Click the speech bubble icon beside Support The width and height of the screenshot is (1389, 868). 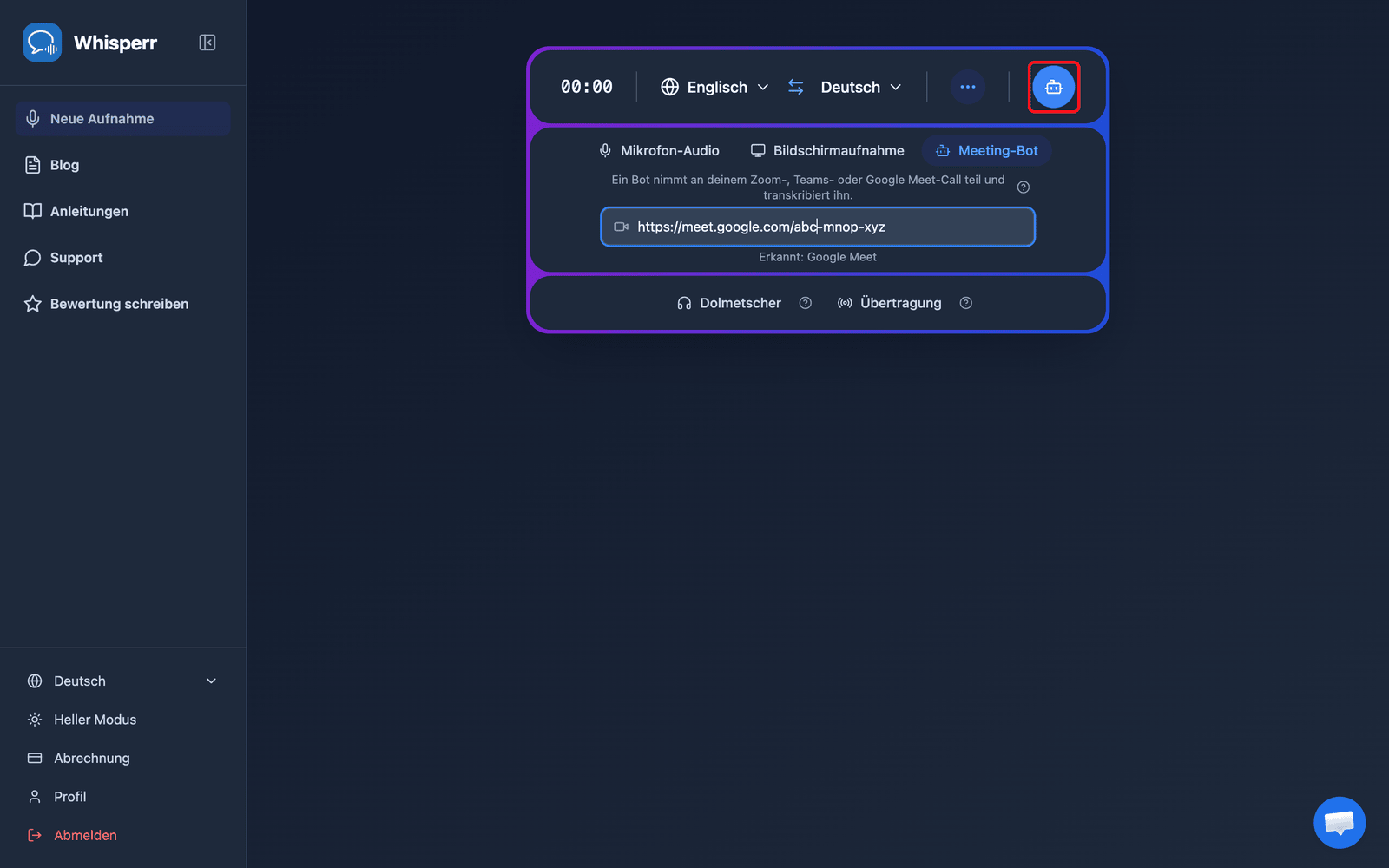pyautogui.click(x=33, y=258)
